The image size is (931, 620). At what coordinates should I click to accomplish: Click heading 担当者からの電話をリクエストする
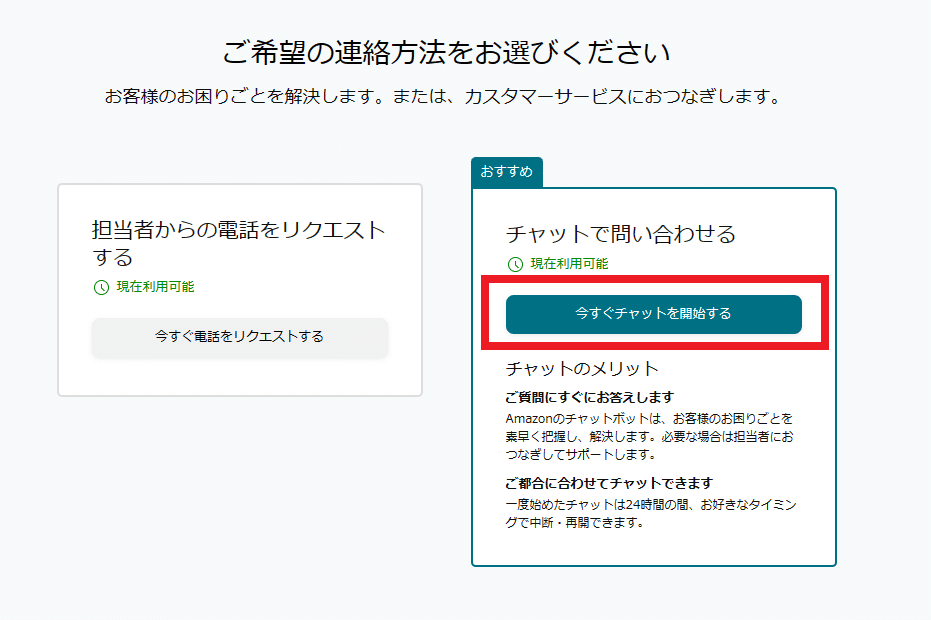pyautogui.click(x=239, y=243)
